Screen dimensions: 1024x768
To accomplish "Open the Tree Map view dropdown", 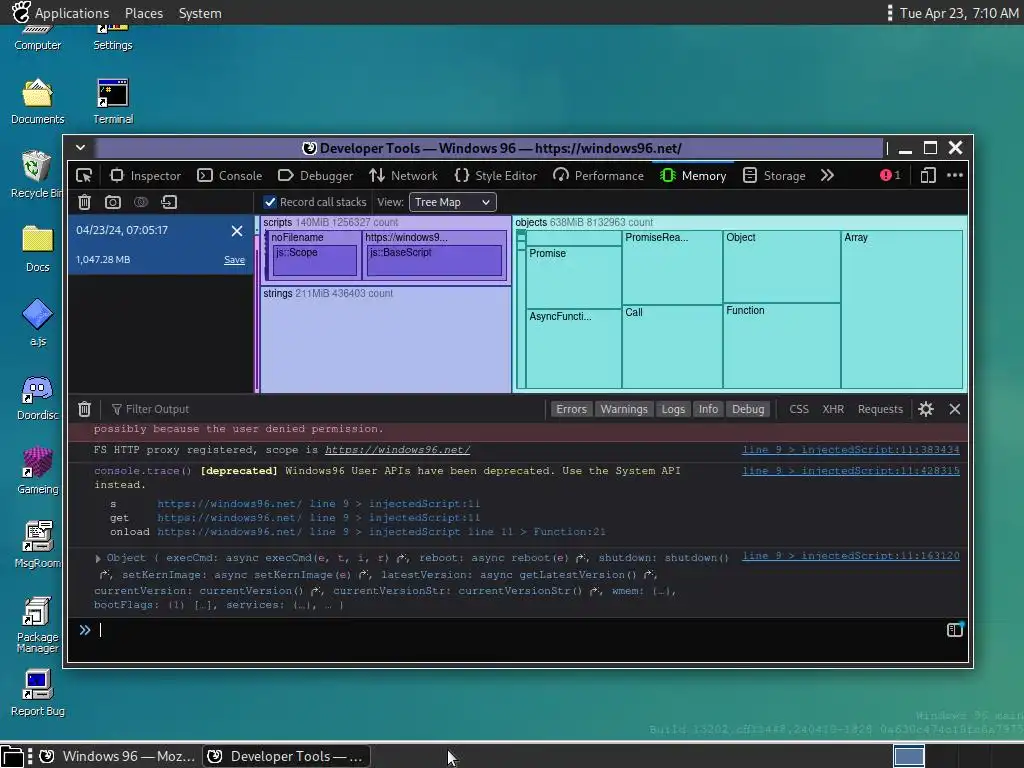I will 453,202.
